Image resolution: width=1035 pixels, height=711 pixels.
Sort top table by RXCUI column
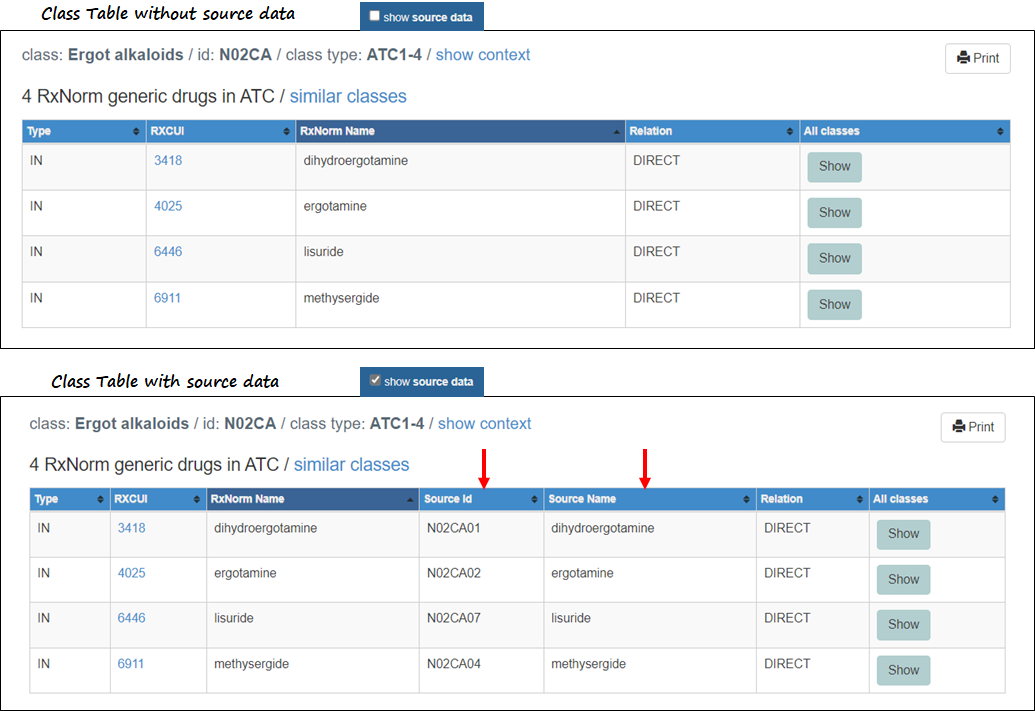point(220,131)
